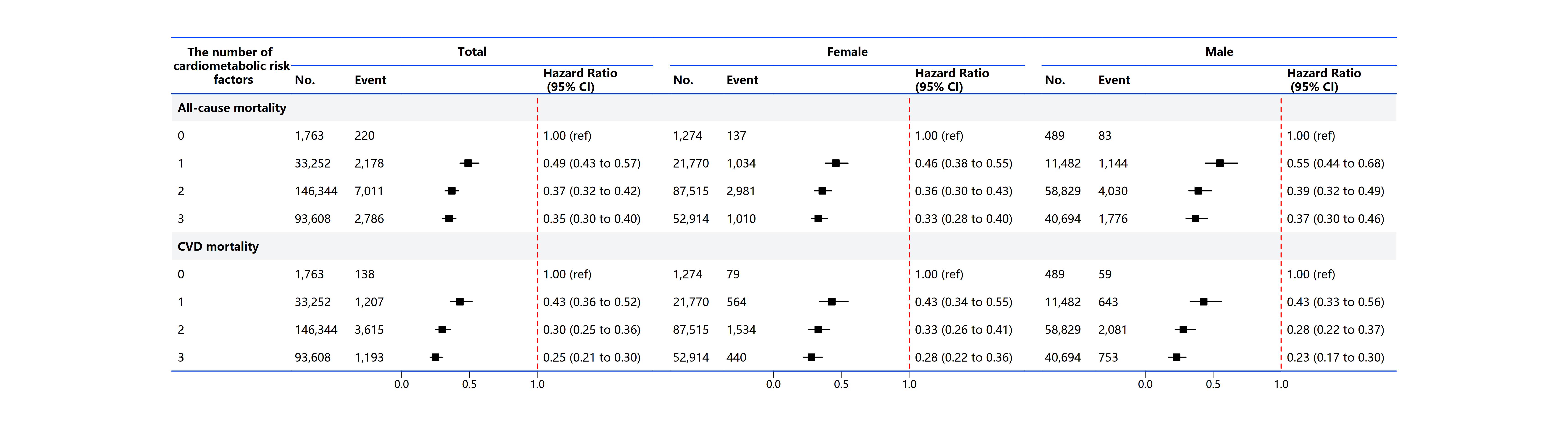Click the "The number of cardiometabolic risk factors" header
Screen dimensions: 1568x445
pyautogui.click(x=231, y=66)
